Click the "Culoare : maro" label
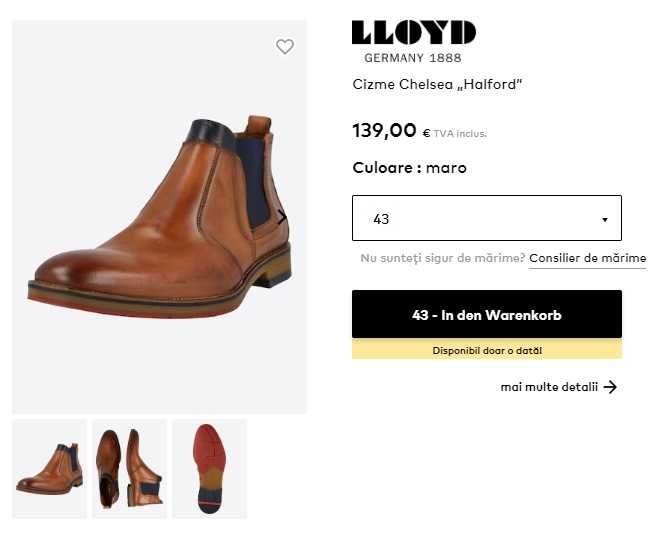The width and height of the screenshot is (659, 550). [409, 167]
